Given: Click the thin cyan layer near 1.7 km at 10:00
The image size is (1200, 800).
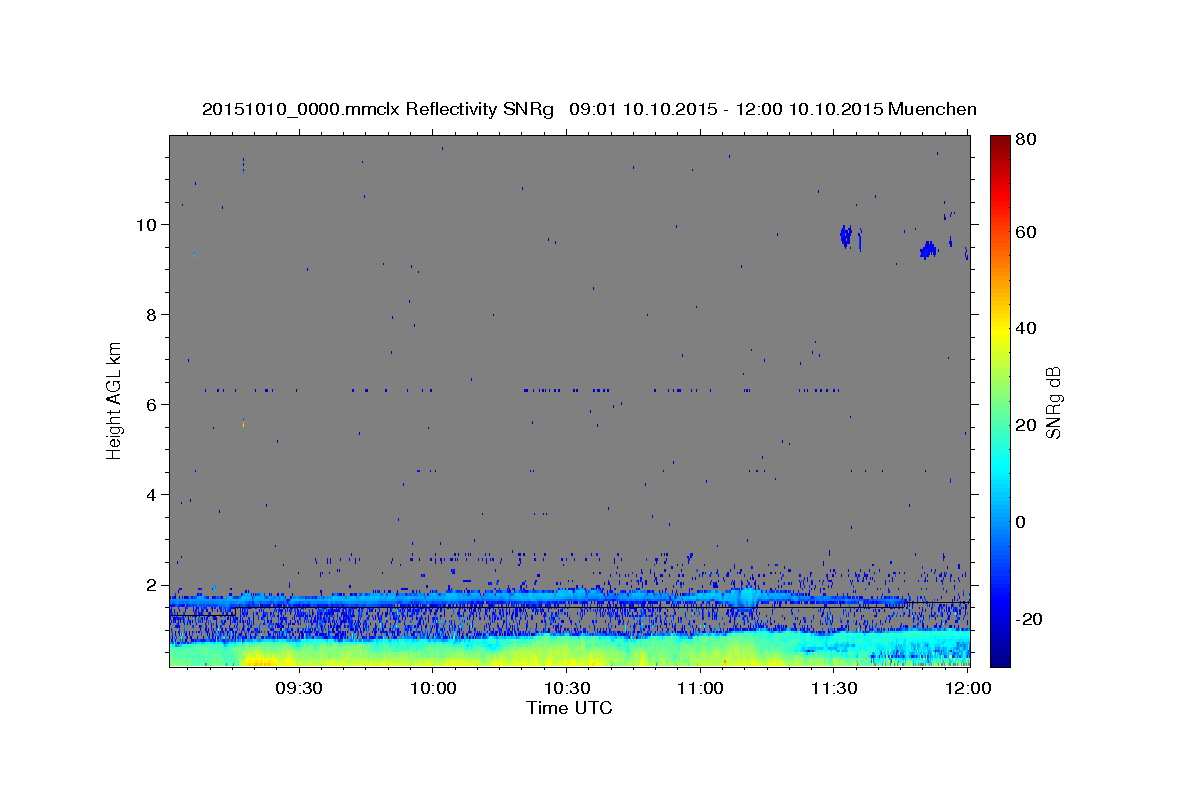Looking at the screenshot, I should (x=432, y=598).
